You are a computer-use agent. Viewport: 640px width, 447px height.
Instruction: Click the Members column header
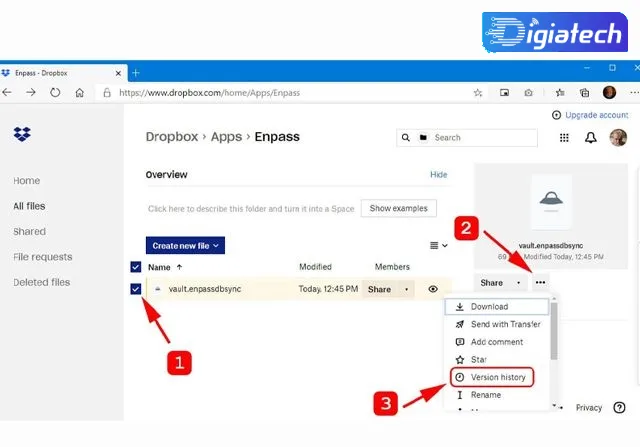[x=392, y=267]
